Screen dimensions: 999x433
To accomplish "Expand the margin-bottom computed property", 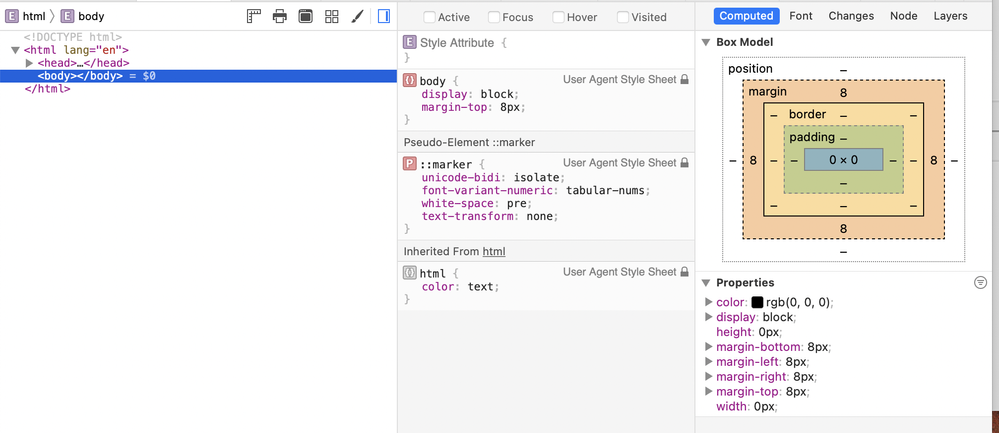I will (709, 347).
